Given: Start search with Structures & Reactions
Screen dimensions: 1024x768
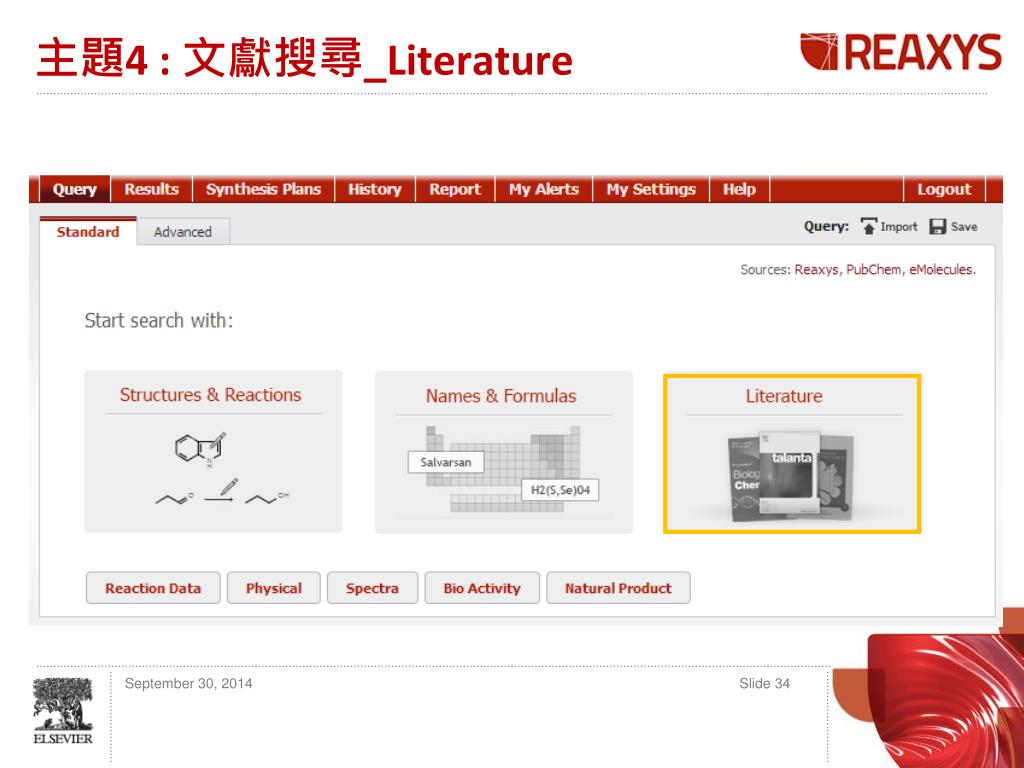Looking at the screenshot, I should tap(214, 451).
